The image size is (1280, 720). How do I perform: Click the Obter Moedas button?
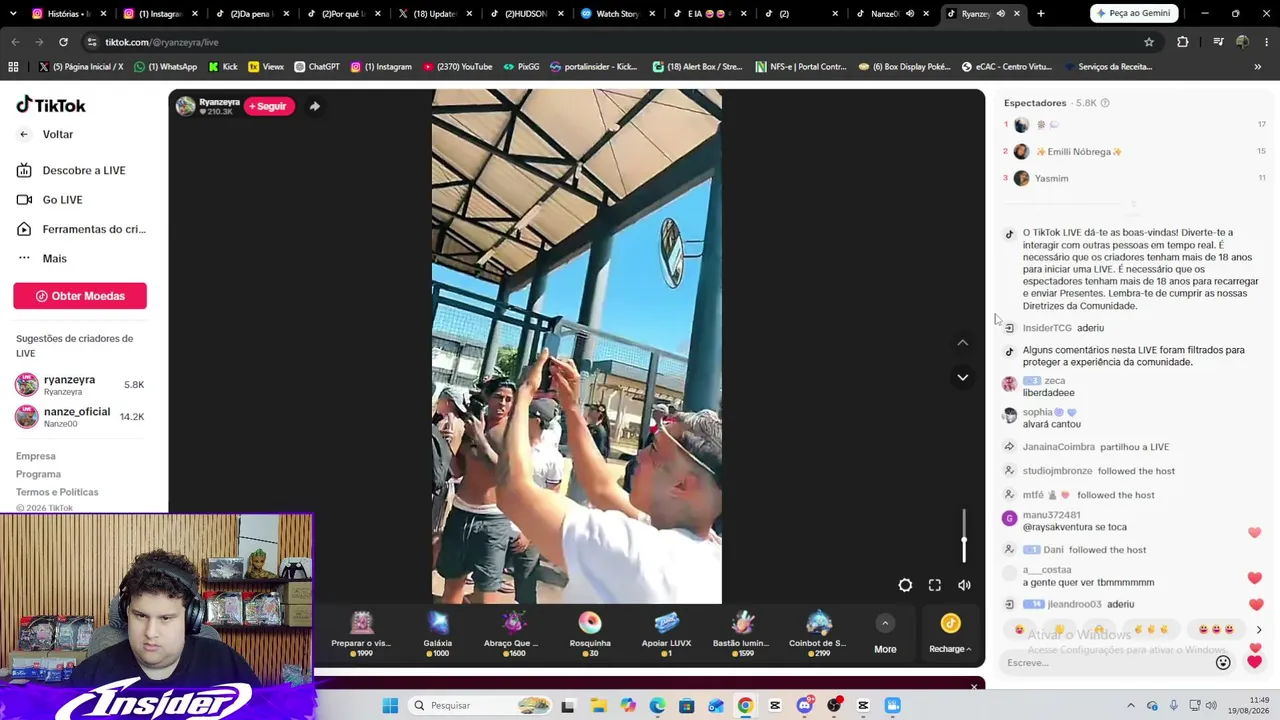(x=80, y=296)
